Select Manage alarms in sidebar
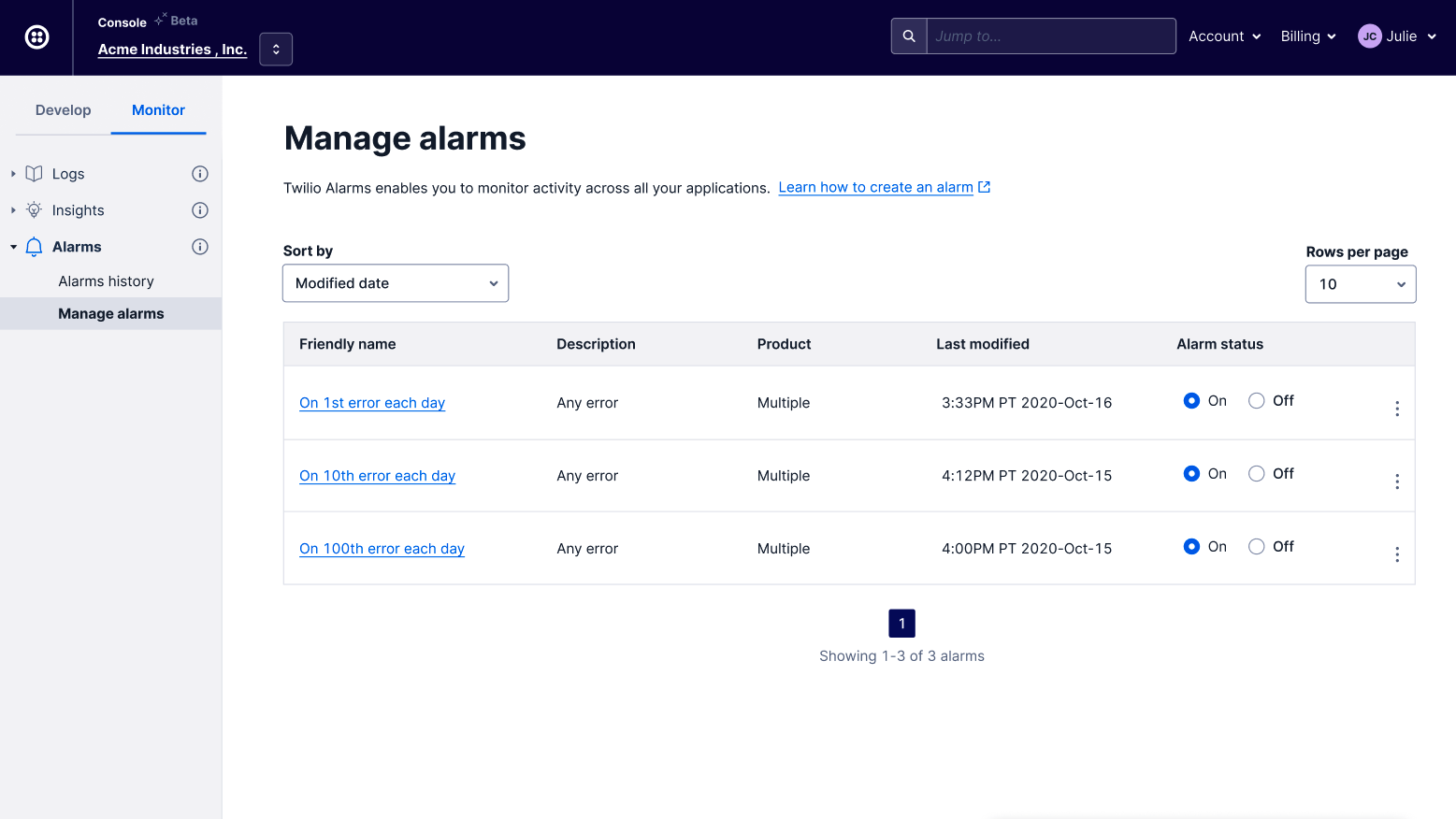Screen dimensions: 1456x819 tap(110, 314)
